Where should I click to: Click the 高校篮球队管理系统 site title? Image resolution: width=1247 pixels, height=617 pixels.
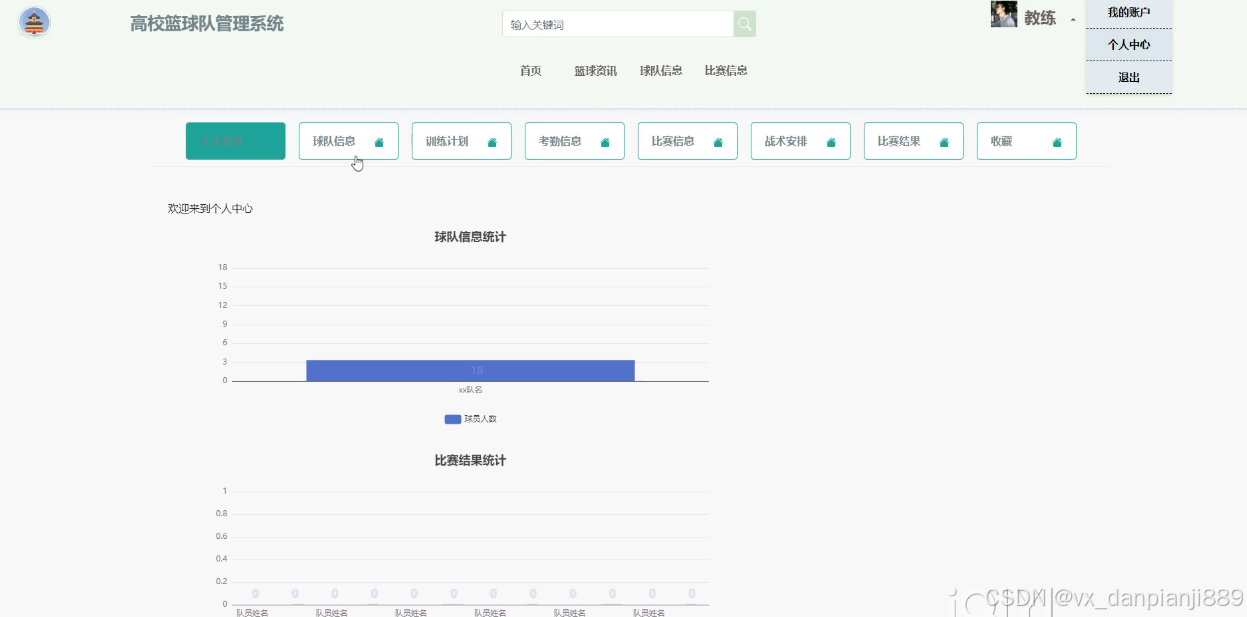click(x=207, y=23)
